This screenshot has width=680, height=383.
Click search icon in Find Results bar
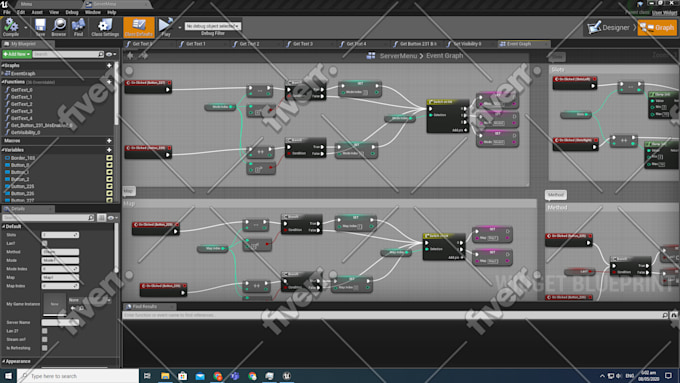click(665, 315)
